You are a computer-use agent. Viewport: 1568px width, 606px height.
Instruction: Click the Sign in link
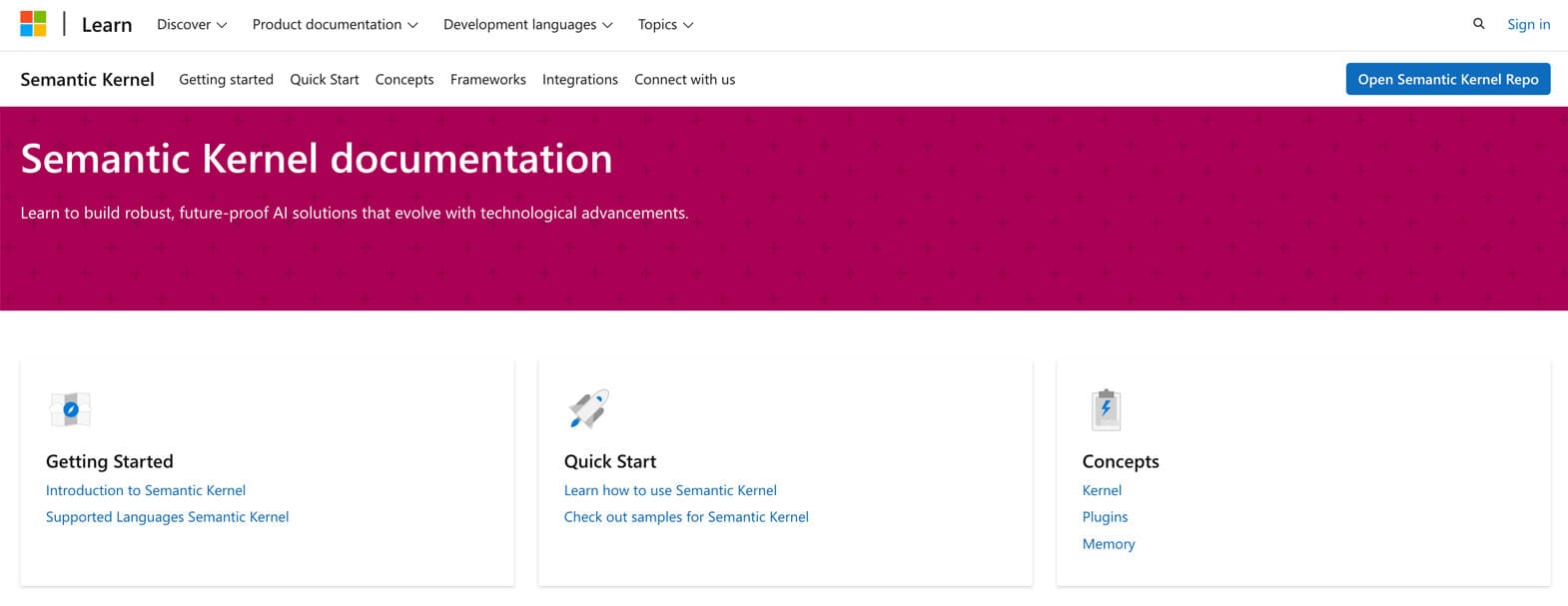coord(1528,24)
